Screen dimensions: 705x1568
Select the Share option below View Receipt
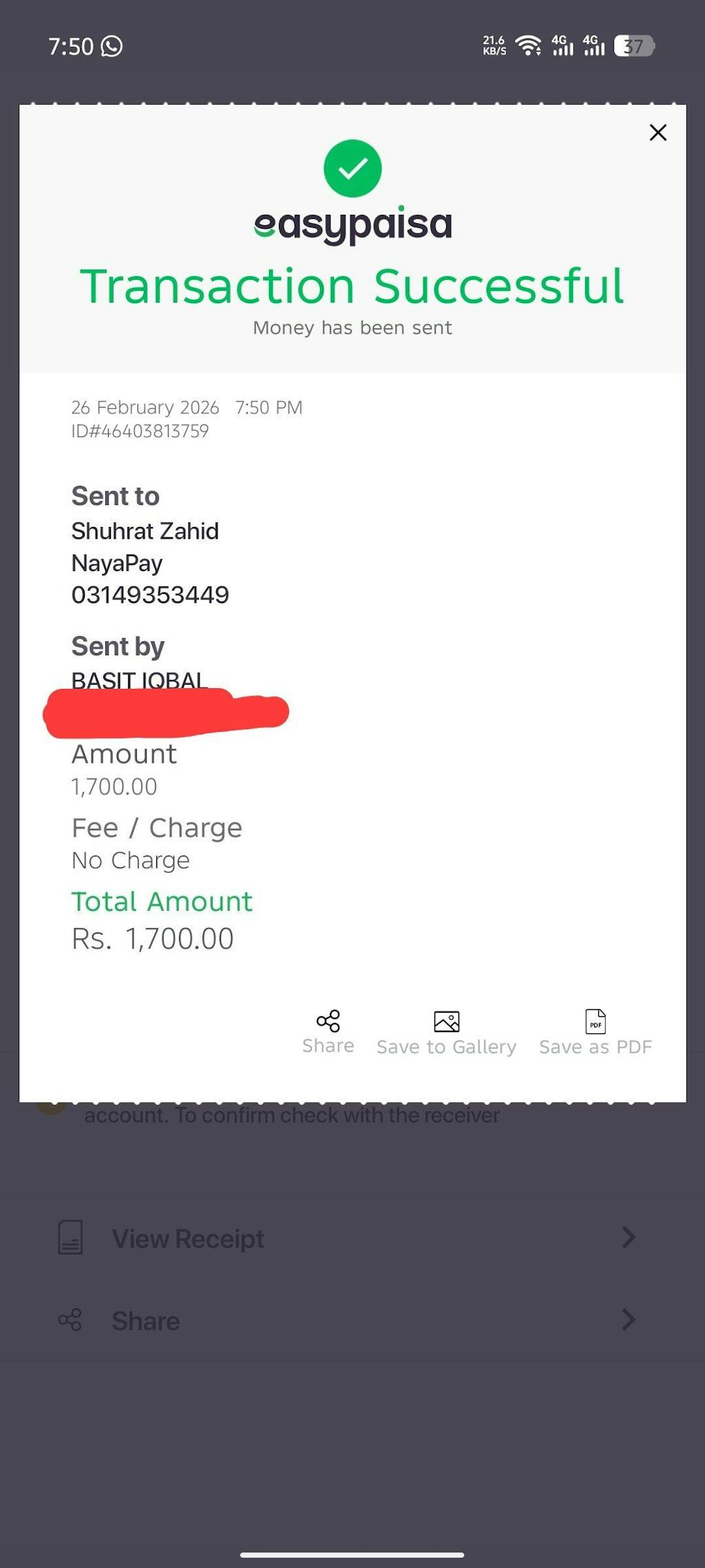pos(146,1321)
